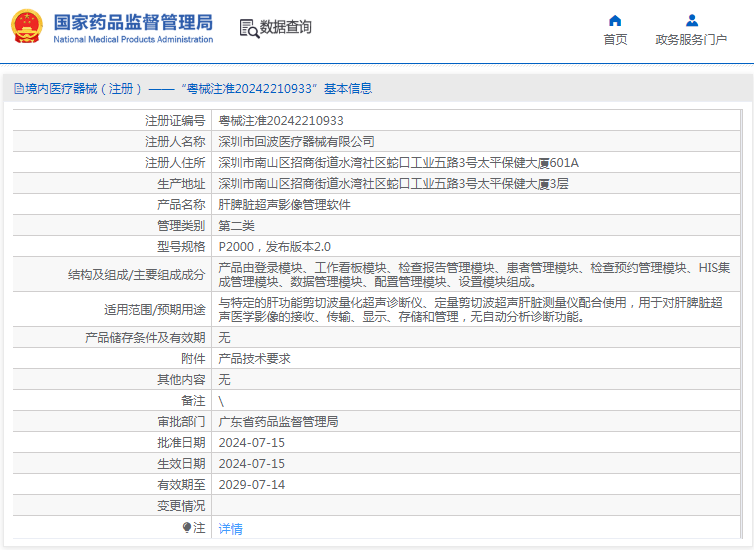Click the backslash value in 备注 row
The height and width of the screenshot is (550, 754).
(x=221, y=401)
